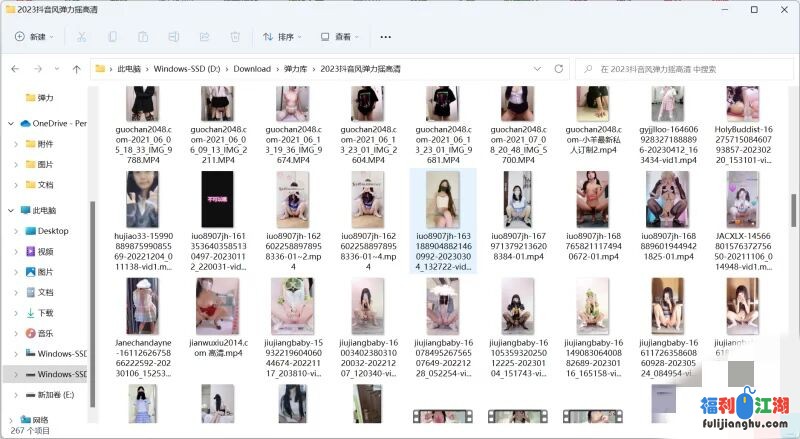Open the 查看 (View) dropdown menu
Viewport: 800px width, 439px height.
(x=341, y=36)
